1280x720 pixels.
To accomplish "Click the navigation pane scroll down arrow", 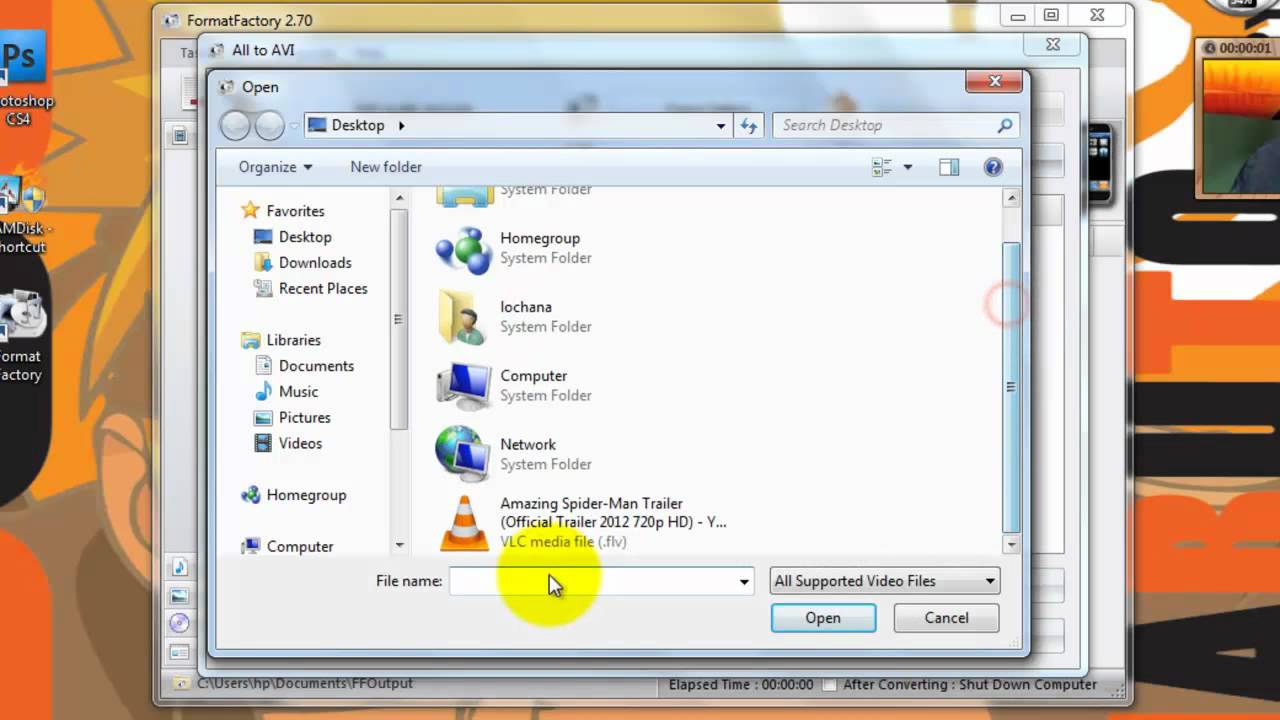I will pyautogui.click(x=399, y=545).
